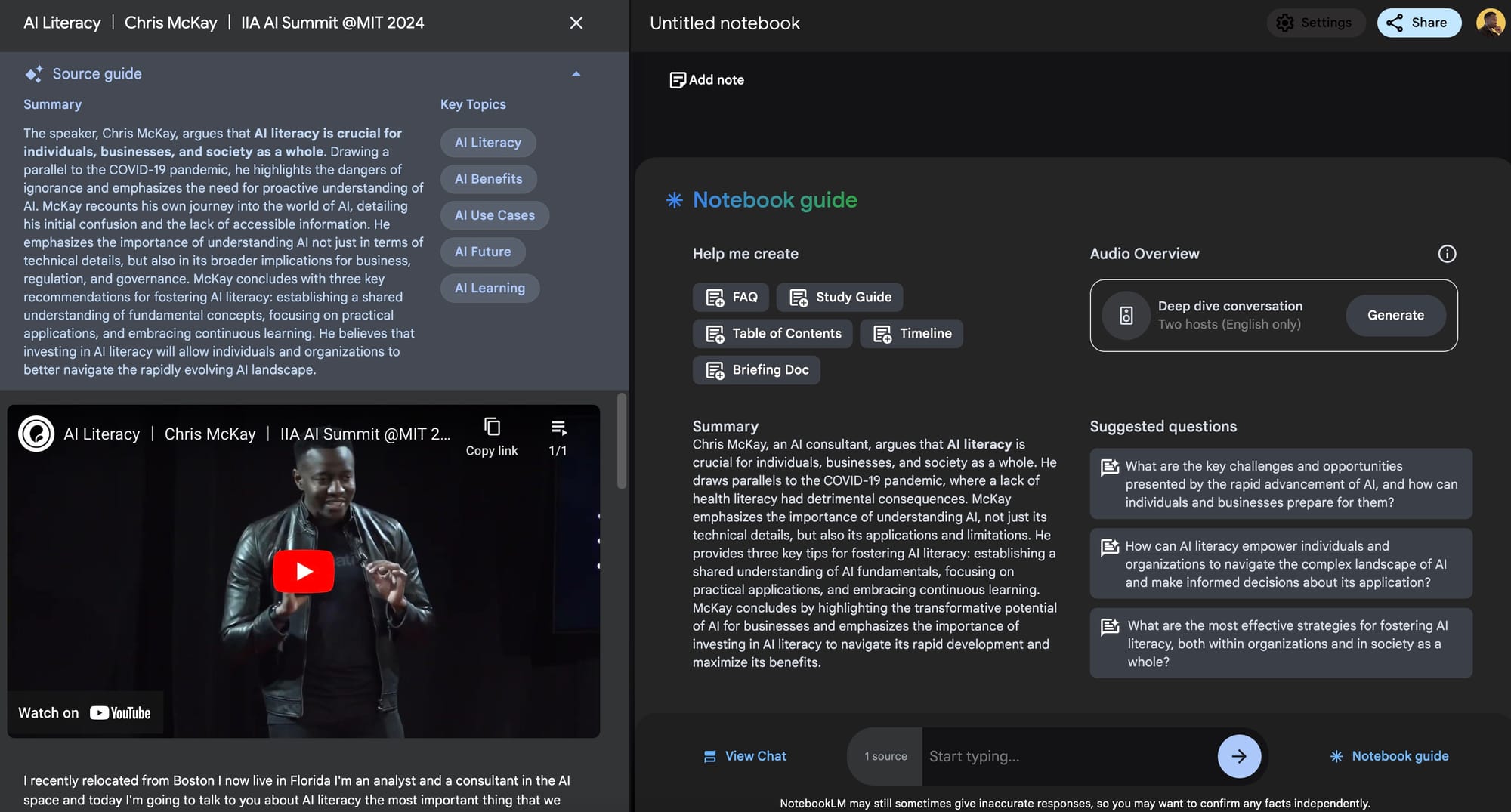Screen dimensions: 1511x812
Task: Click the Share network icon
Action: coord(1395,23)
